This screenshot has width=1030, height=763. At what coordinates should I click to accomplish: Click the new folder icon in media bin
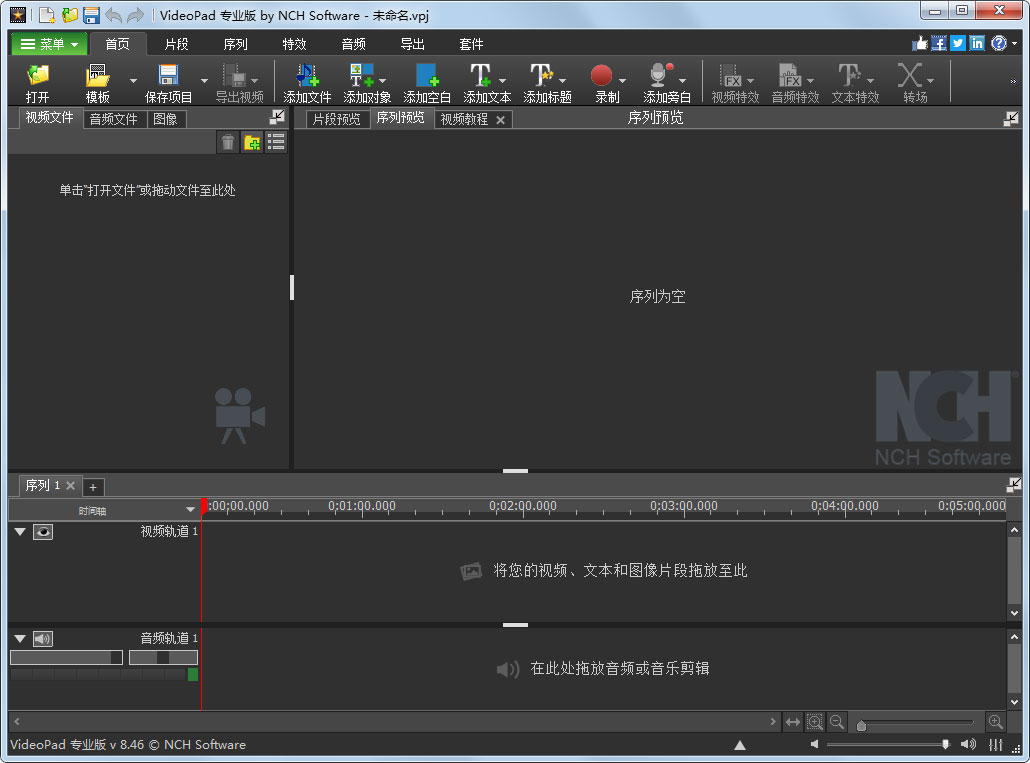click(252, 143)
